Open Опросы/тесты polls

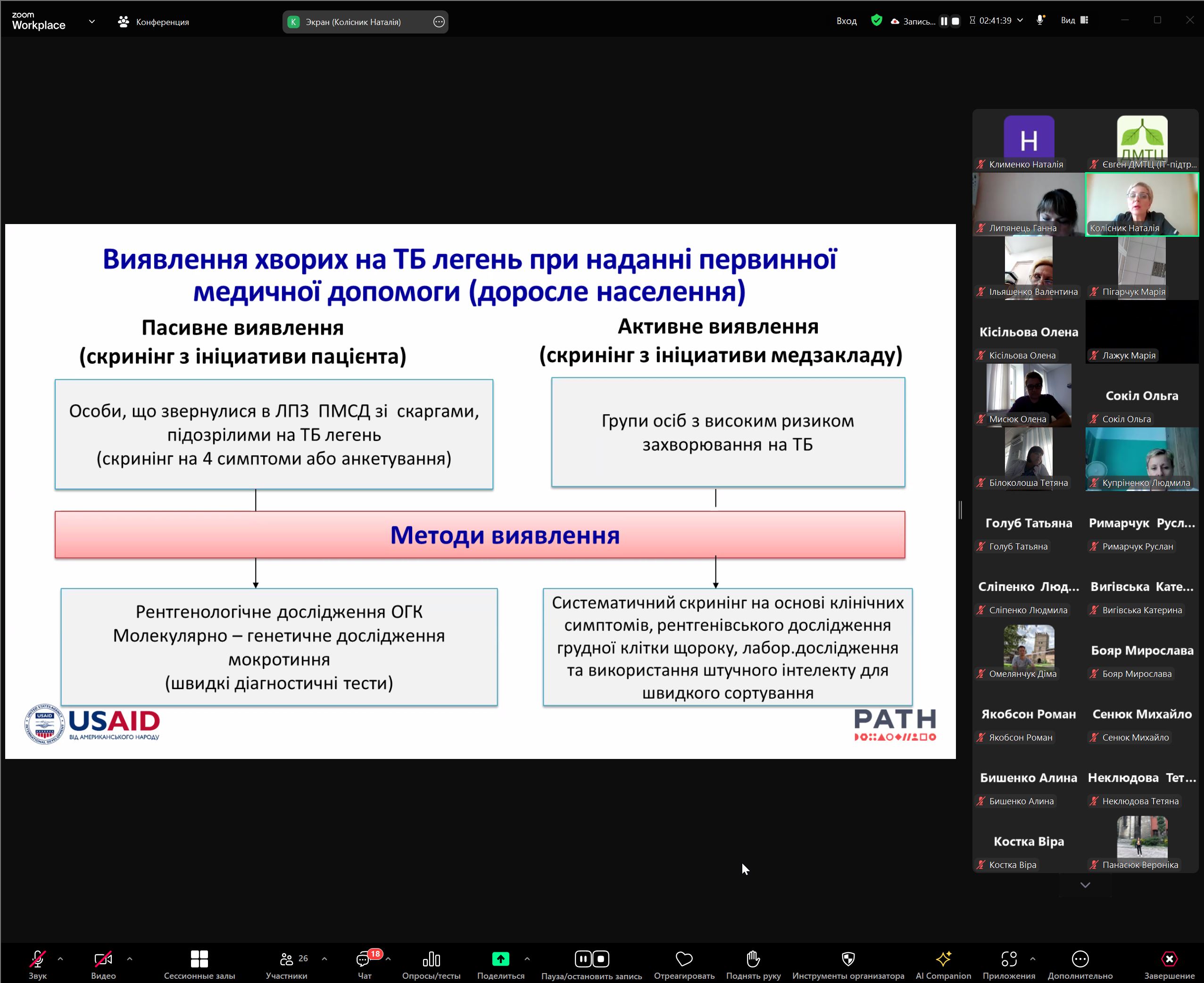[431, 959]
